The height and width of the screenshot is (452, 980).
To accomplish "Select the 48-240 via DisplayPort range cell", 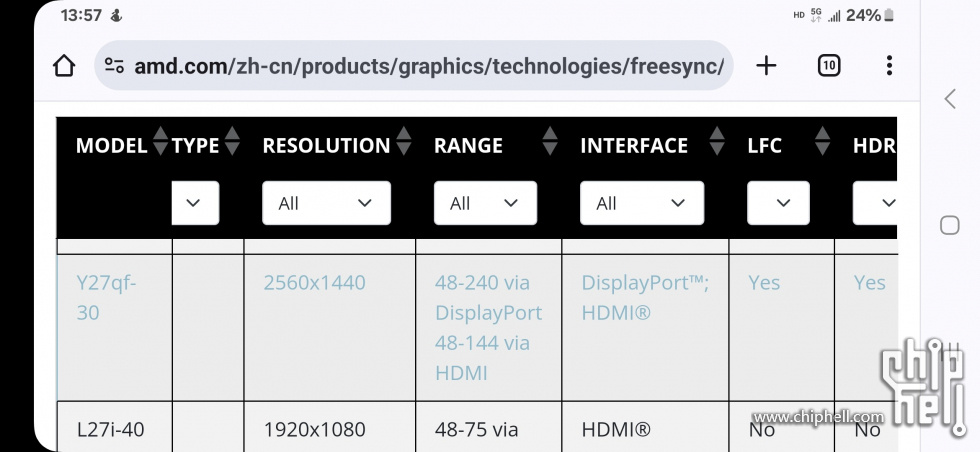I will 489,328.
